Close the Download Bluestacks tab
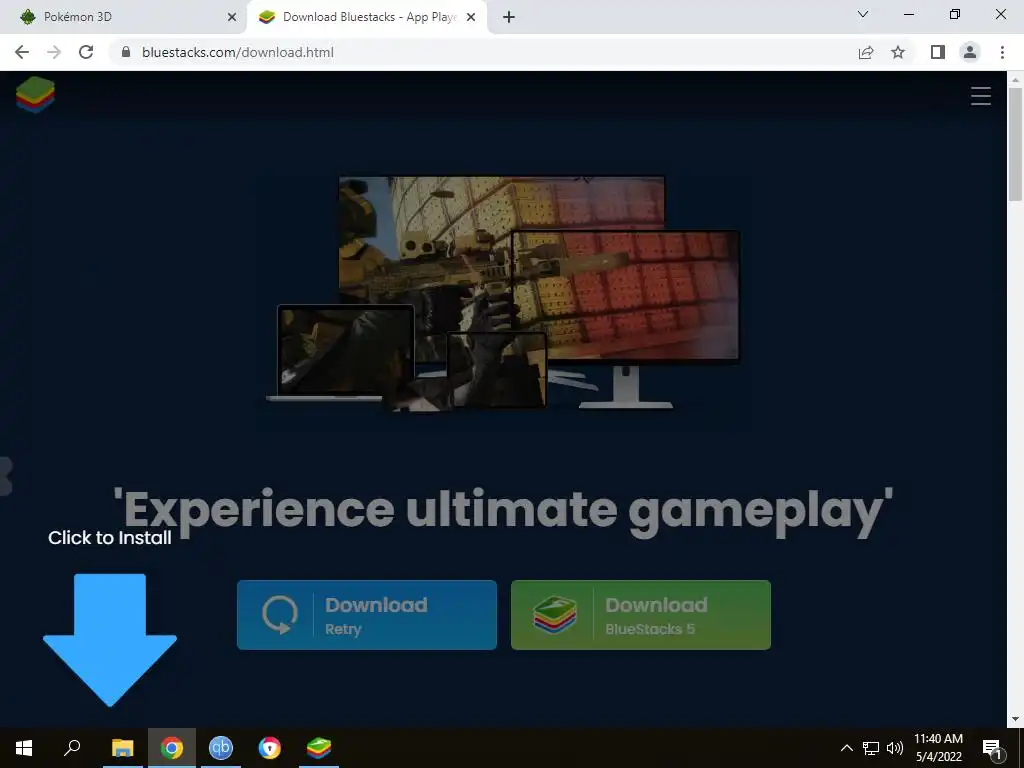This screenshot has height=768, width=1024. pyautogui.click(x=471, y=18)
